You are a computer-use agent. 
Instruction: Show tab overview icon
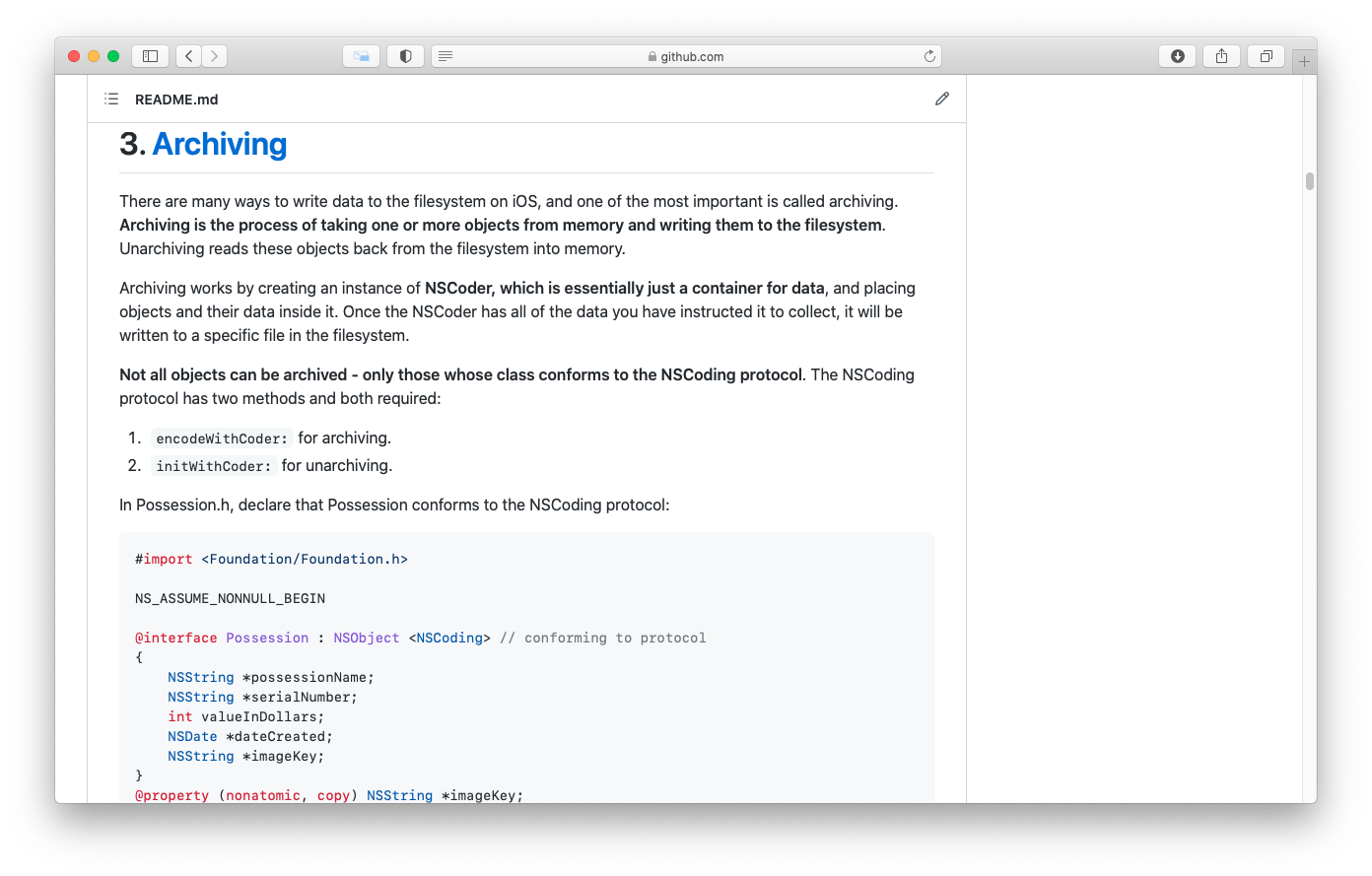coord(1267,56)
